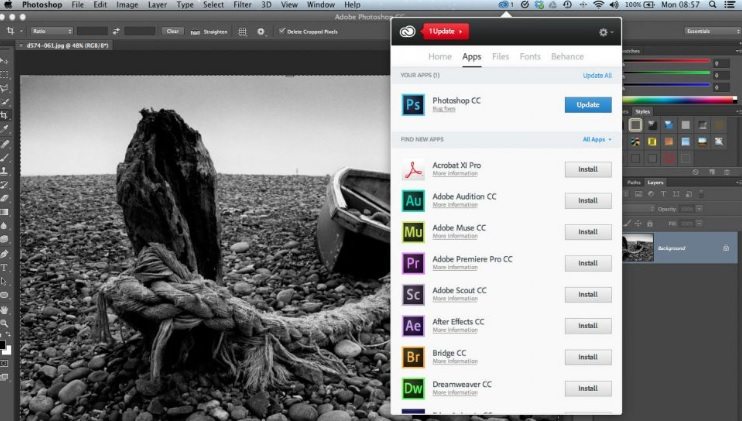This screenshot has width=742, height=421.
Task: Switch to the Files tab
Action: (500, 56)
